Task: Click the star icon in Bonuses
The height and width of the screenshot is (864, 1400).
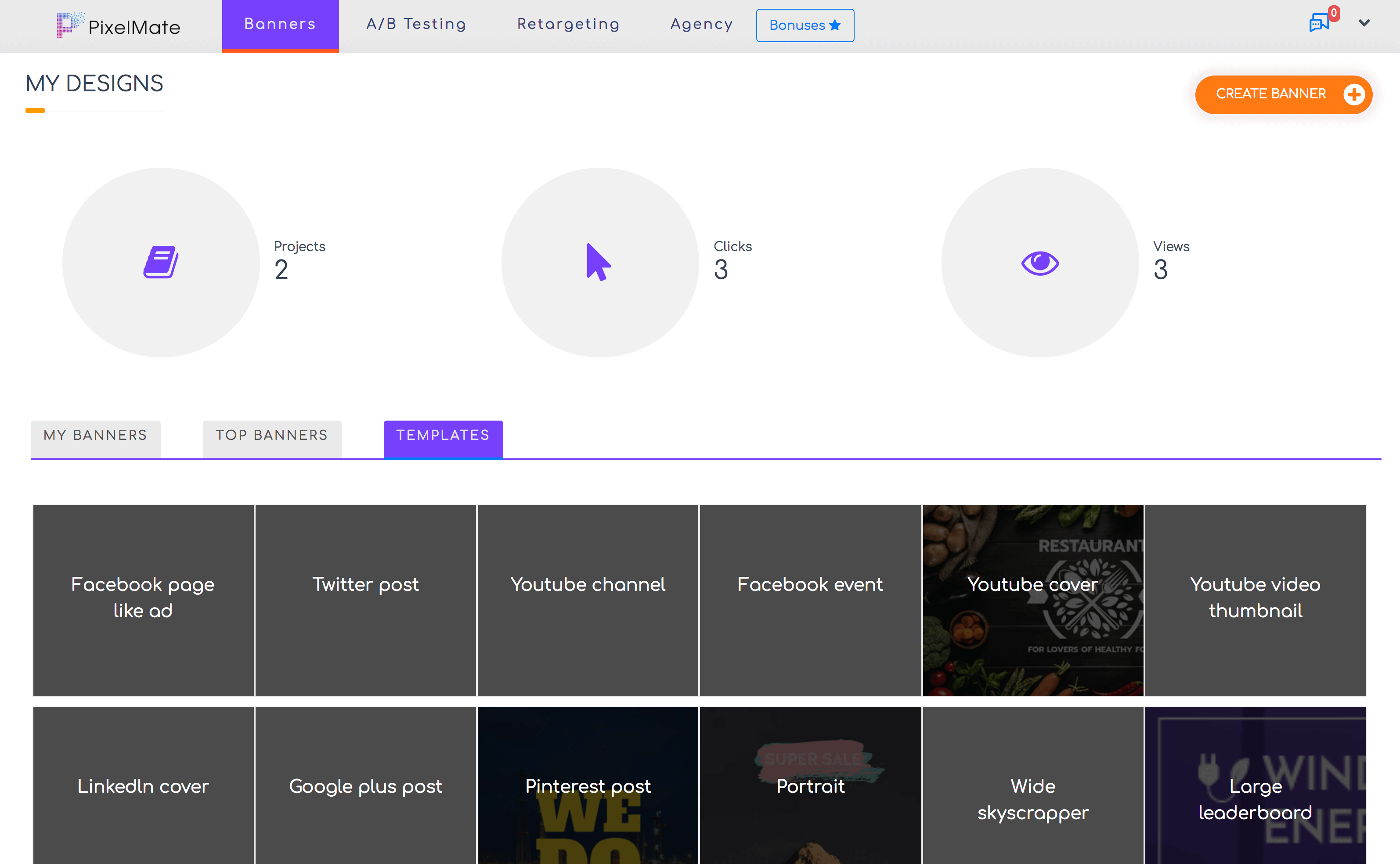Action: [835, 25]
